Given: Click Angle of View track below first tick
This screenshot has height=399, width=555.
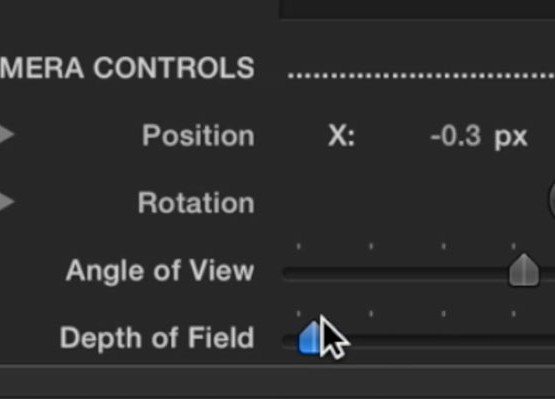Looking at the screenshot, I should pos(298,273).
